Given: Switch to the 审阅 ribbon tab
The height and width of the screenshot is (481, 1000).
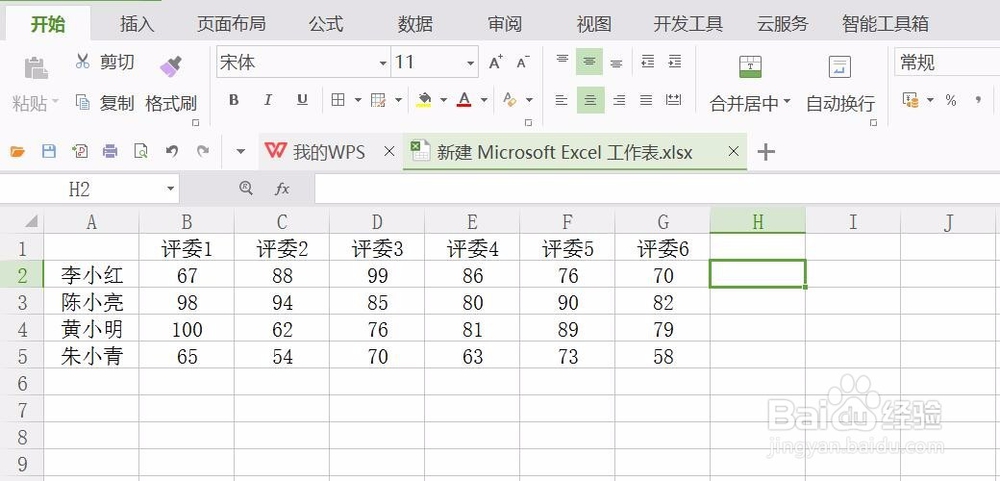Looking at the screenshot, I should point(504,24).
